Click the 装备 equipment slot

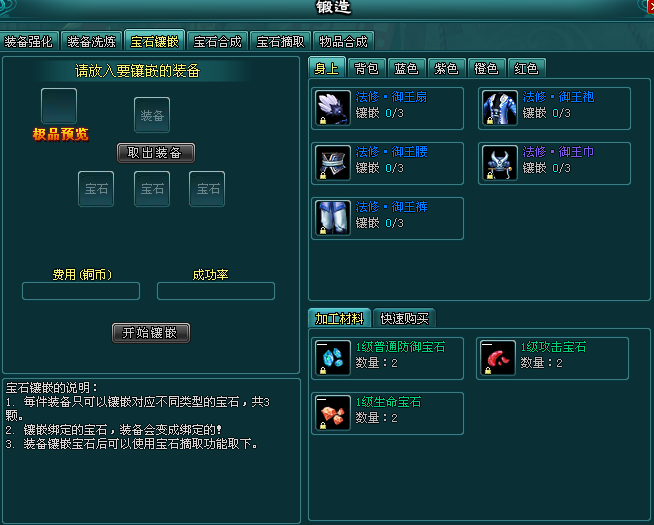pyautogui.click(x=152, y=115)
